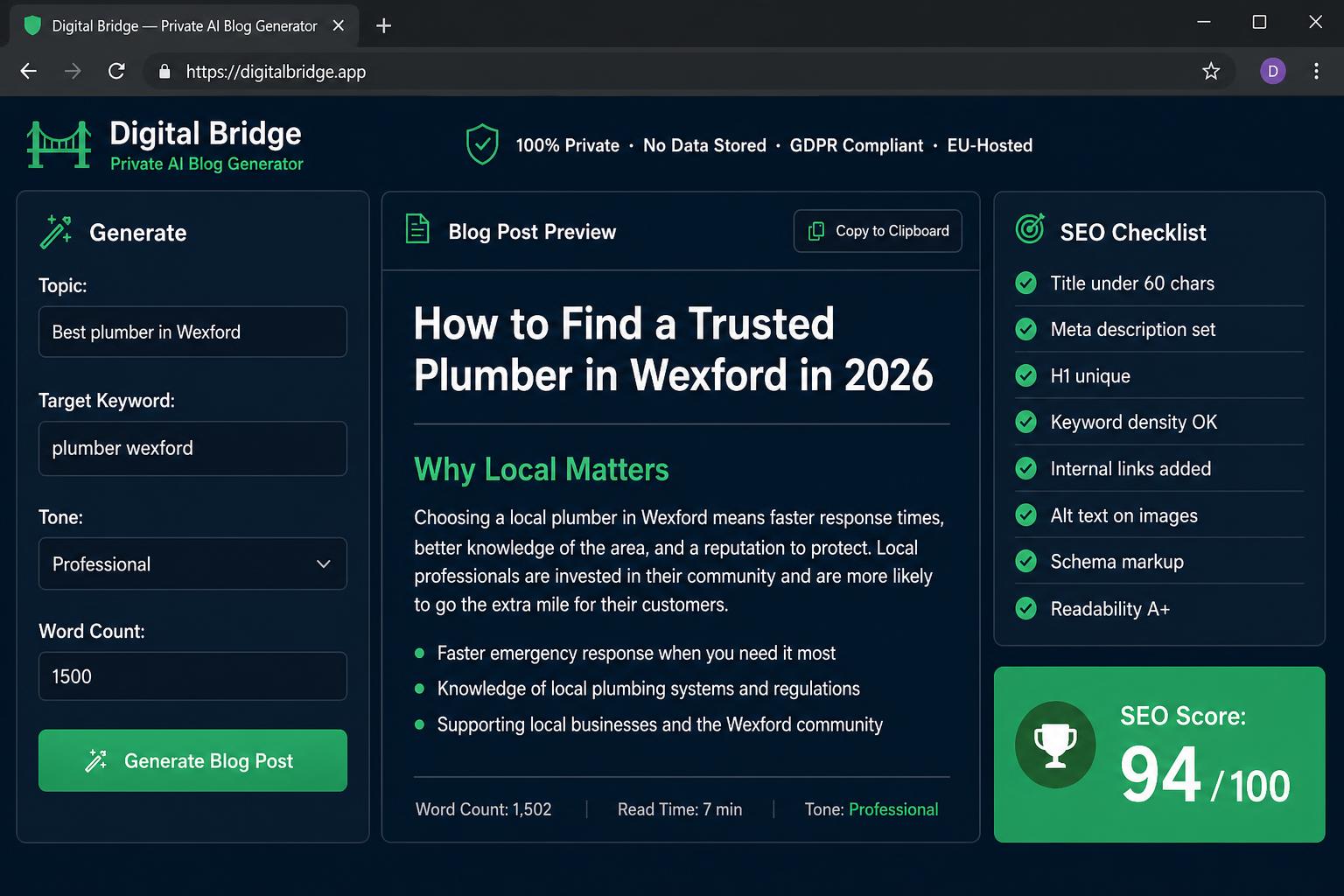Reload the page with the refresh icon
This screenshot has height=896, width=1344.
click(116, 71)
